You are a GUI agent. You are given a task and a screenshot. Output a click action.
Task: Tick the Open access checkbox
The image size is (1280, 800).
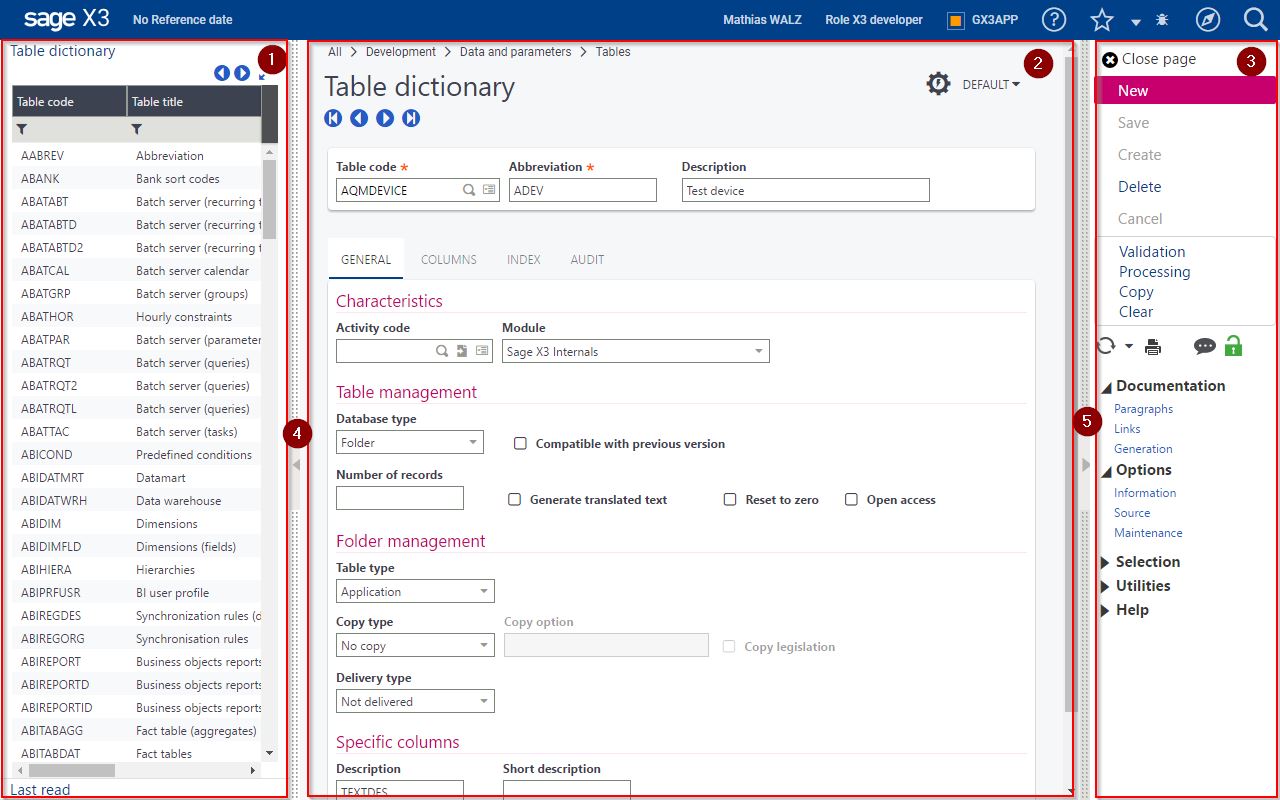851,499
